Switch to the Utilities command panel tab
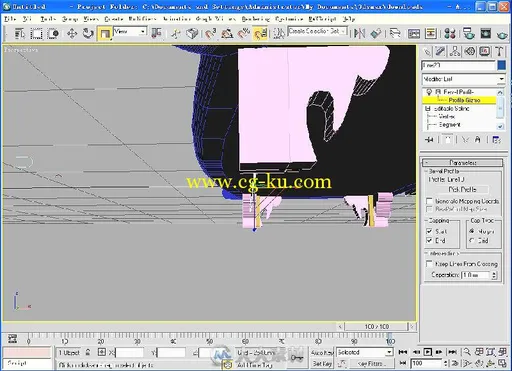The image size is (512, 371). tap(499, 51)
